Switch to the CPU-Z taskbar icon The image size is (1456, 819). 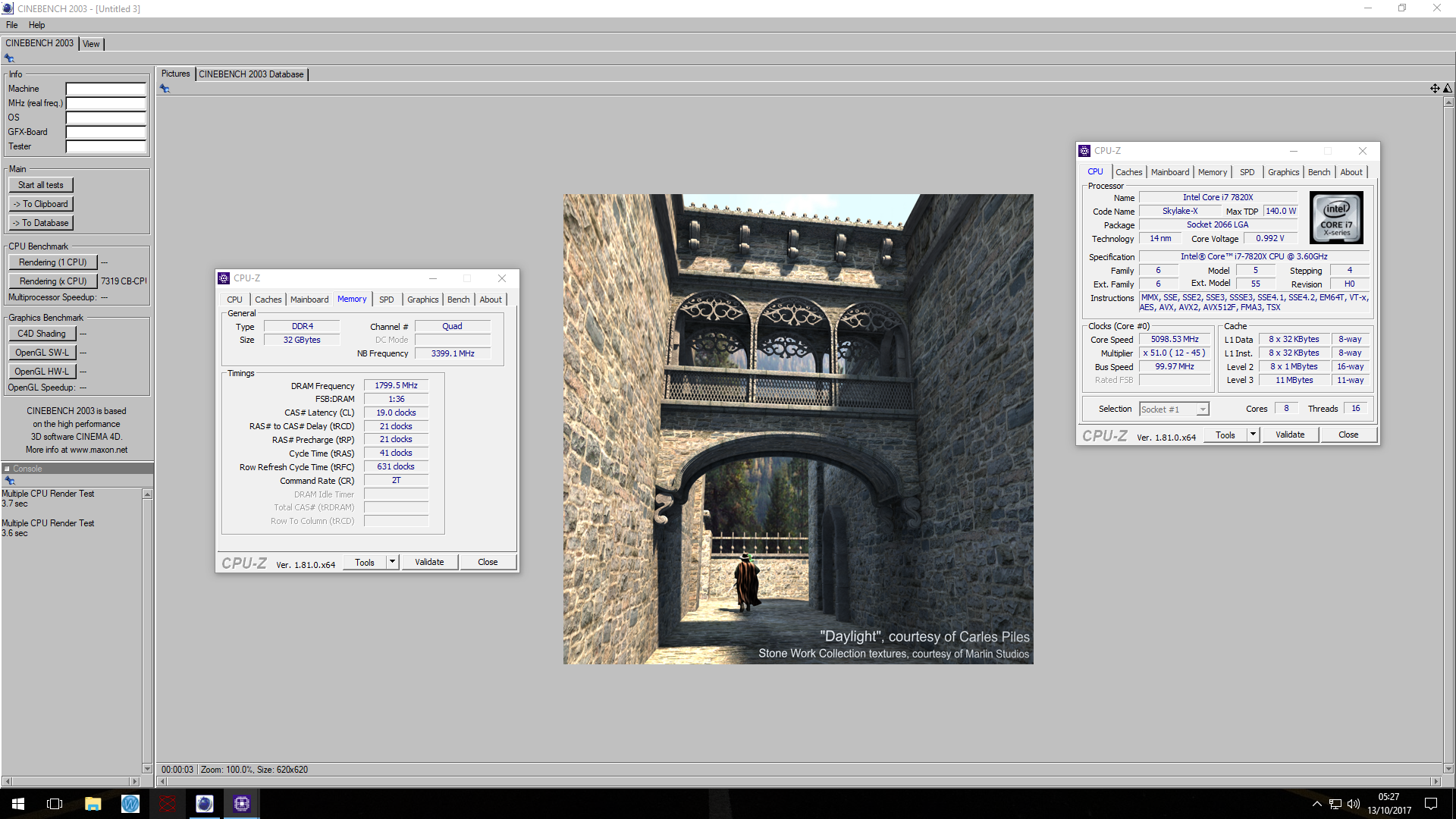point(242,804)
